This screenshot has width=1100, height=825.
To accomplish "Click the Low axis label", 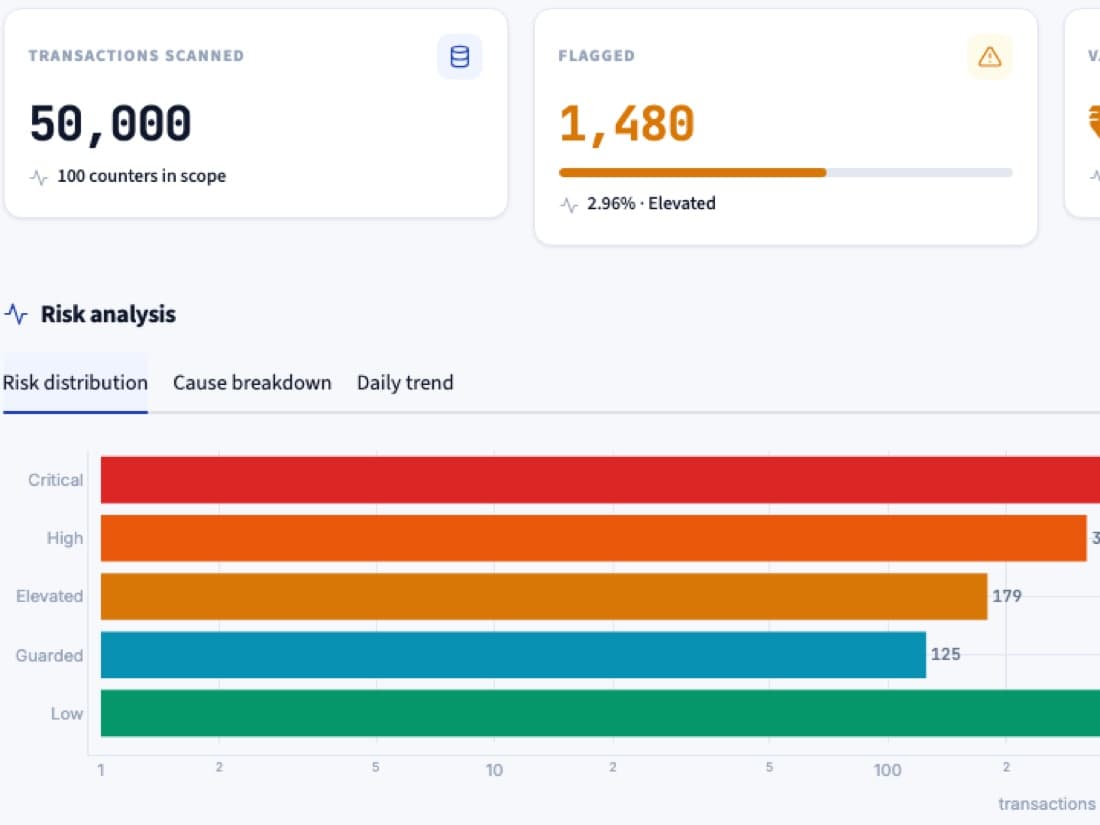I will point(67,713).
